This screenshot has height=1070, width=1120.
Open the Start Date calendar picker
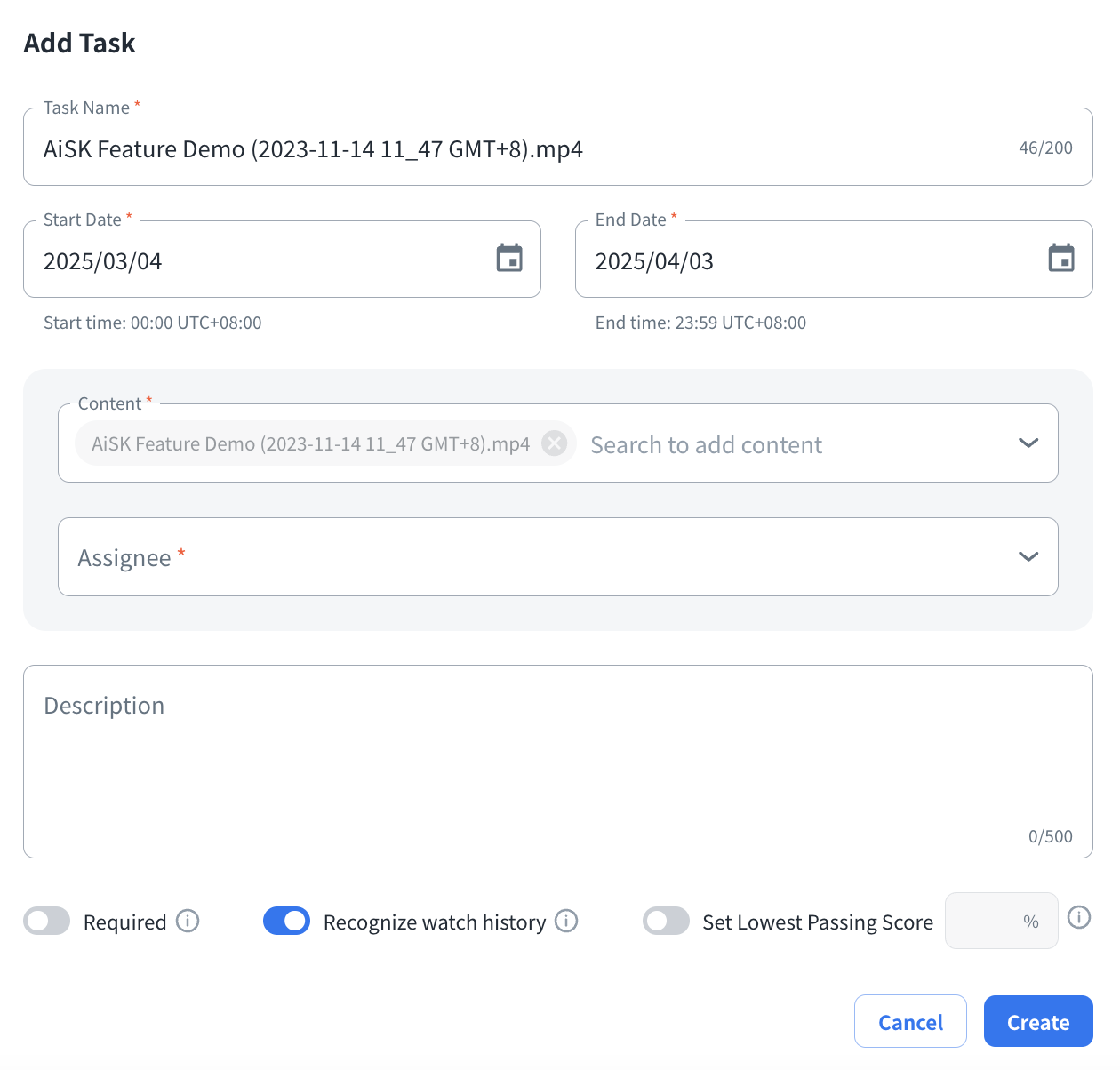[x=509, y=259]
